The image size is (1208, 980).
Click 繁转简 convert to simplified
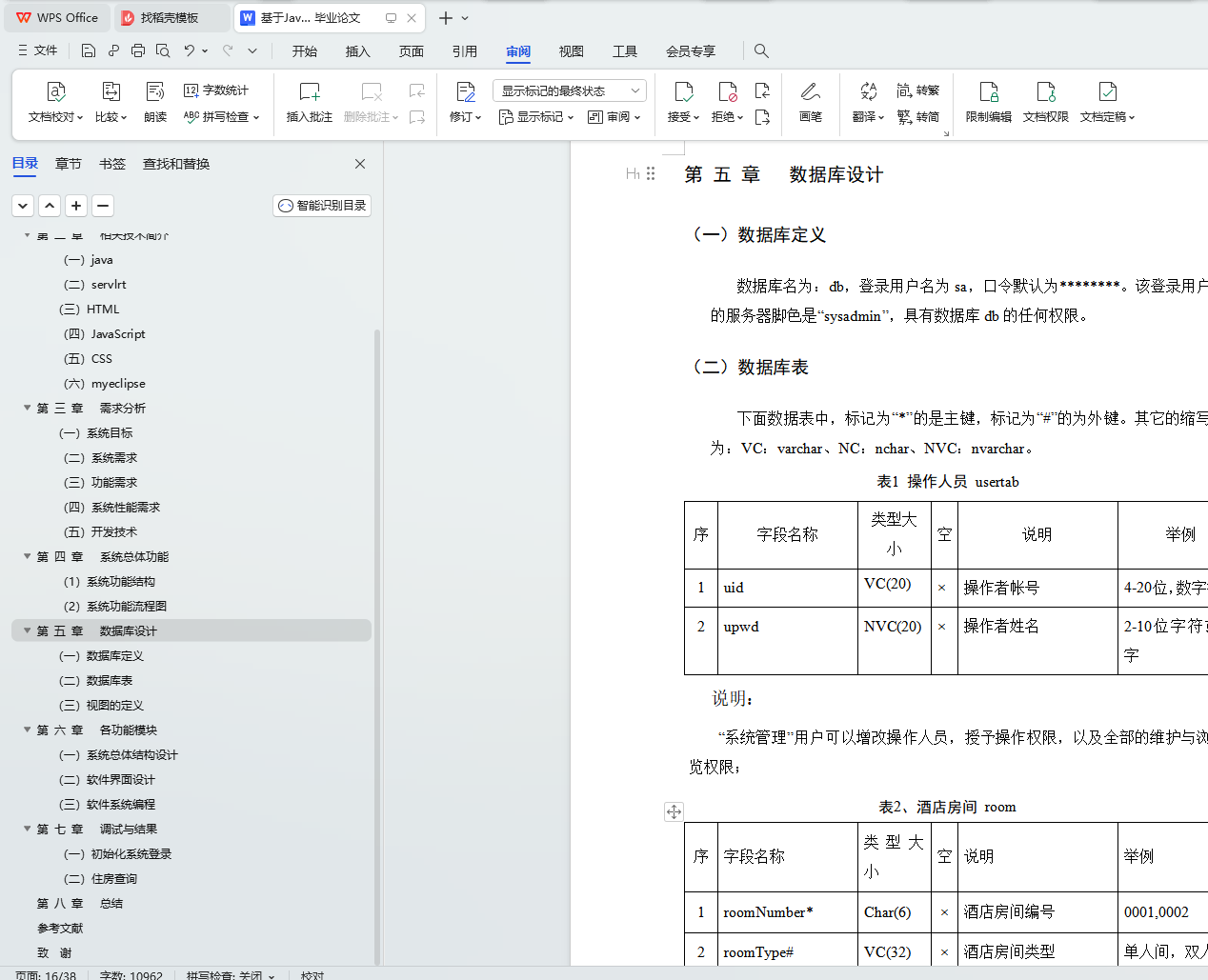(917, 117)
